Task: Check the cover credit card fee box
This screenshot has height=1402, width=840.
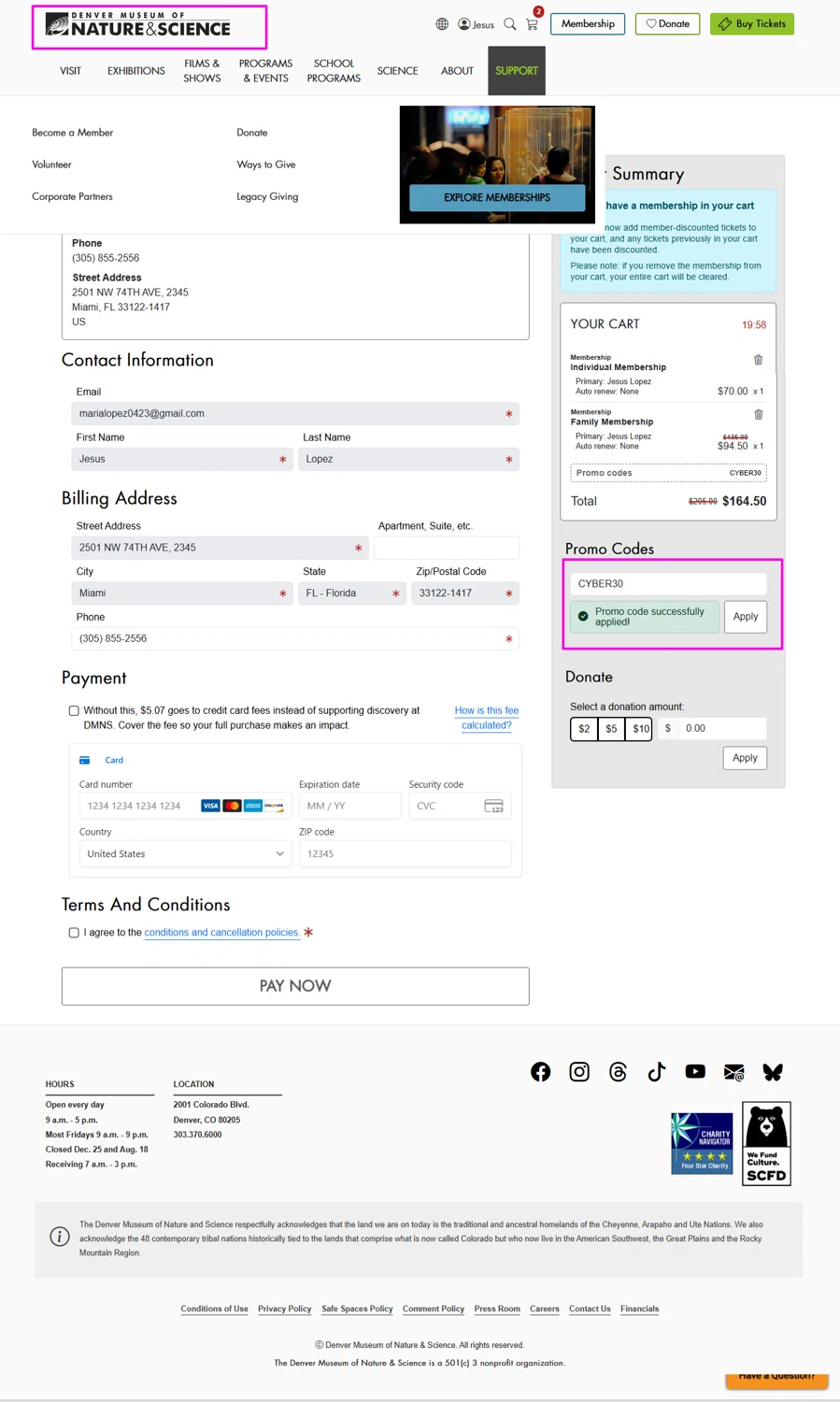Action: tap(74, 710)
